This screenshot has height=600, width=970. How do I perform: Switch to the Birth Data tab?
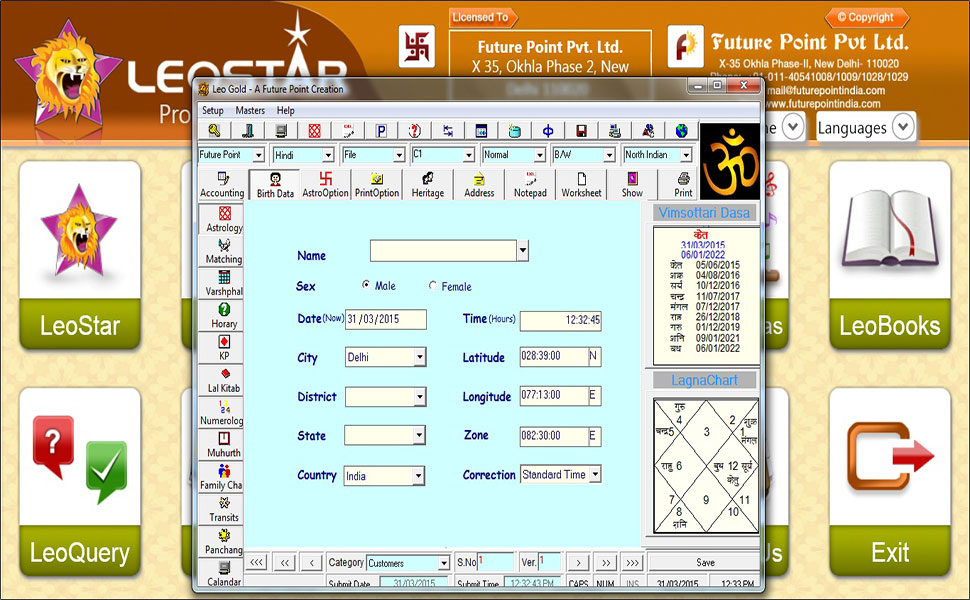click(x=275, y=185)
